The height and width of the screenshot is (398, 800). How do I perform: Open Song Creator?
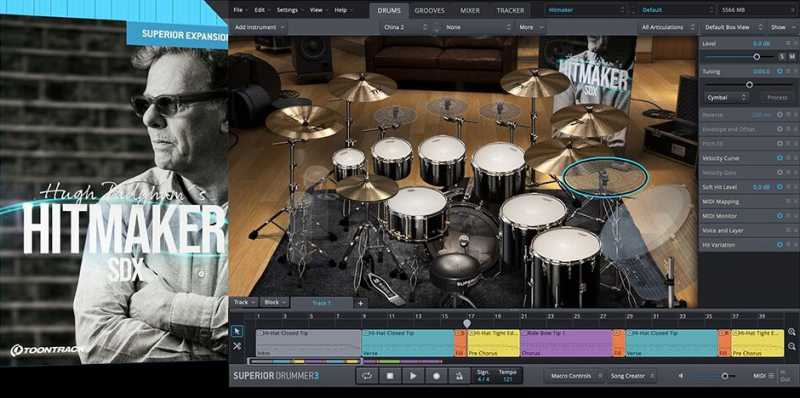point(631,376)
